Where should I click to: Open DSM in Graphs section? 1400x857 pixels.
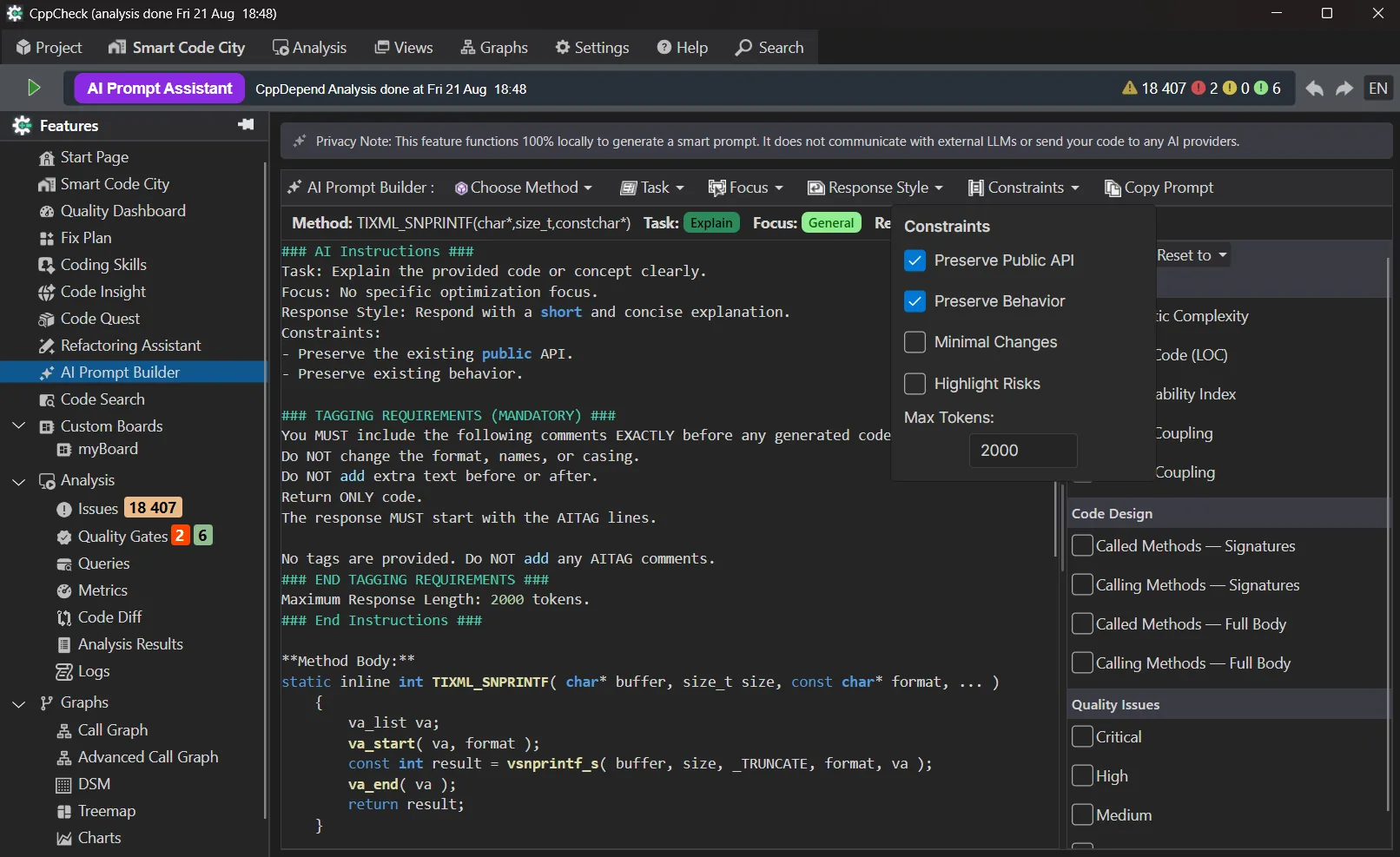(x=83, y=784)
